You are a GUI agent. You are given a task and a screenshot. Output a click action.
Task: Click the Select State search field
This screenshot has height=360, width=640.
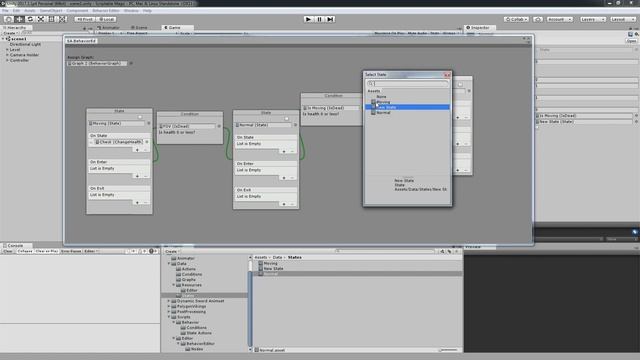408,84
